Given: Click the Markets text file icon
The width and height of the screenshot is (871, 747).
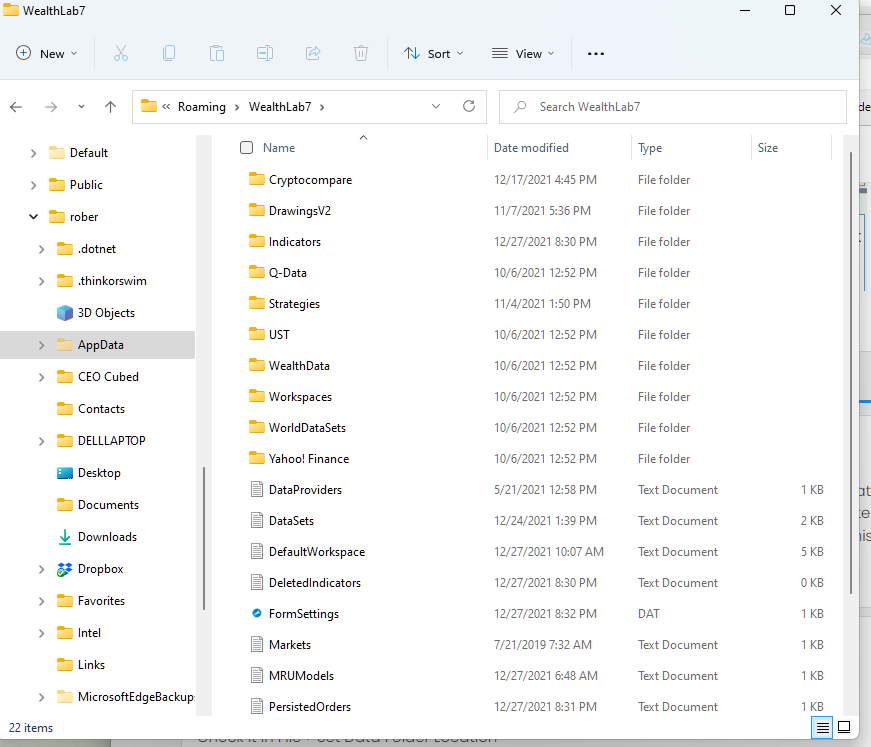Looking at the screenshot, I should tap(257, 644).
